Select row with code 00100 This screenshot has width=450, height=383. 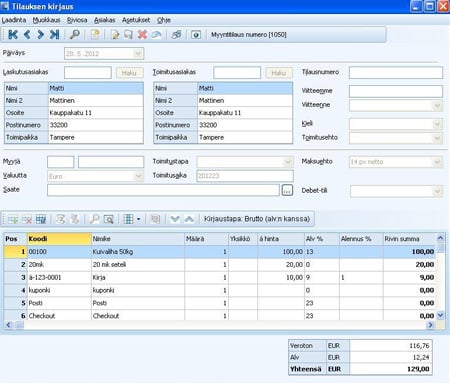[x=219, y=252]
